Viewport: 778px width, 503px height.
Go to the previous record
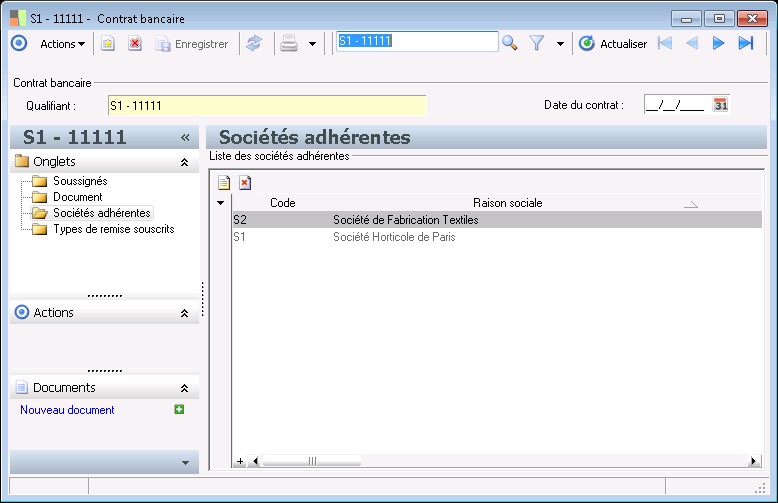(692, 43)
